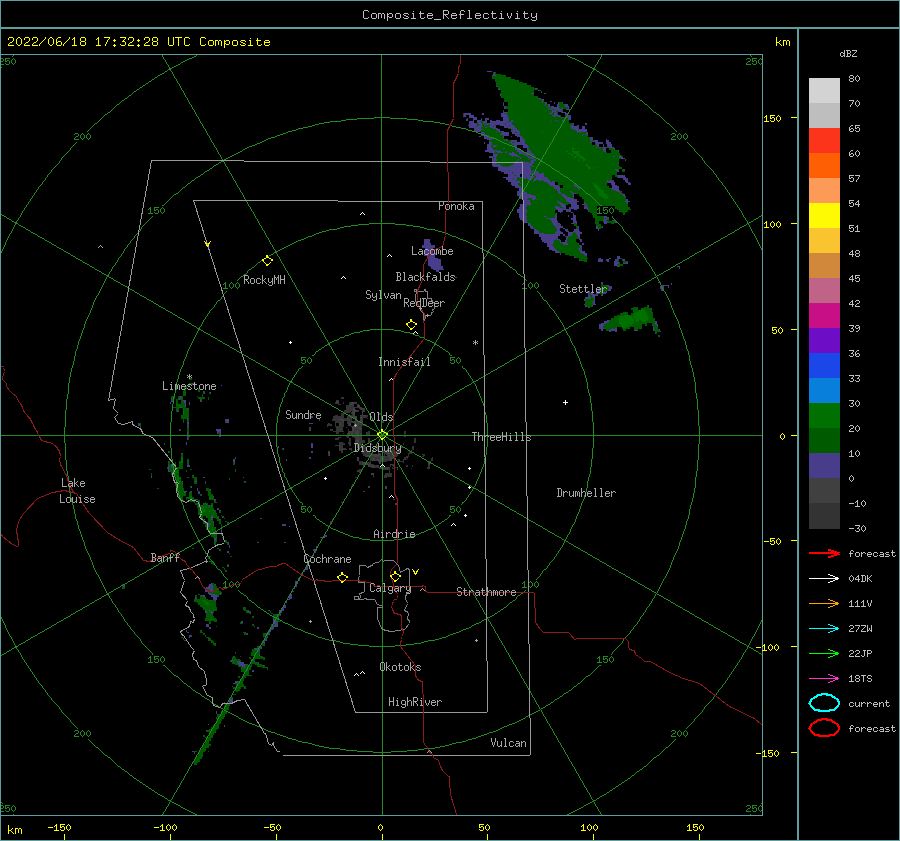The height and width of the screenshot is (841, 900).
Task: Pick the white swatch below 80 dBZ
Action: 824,90
